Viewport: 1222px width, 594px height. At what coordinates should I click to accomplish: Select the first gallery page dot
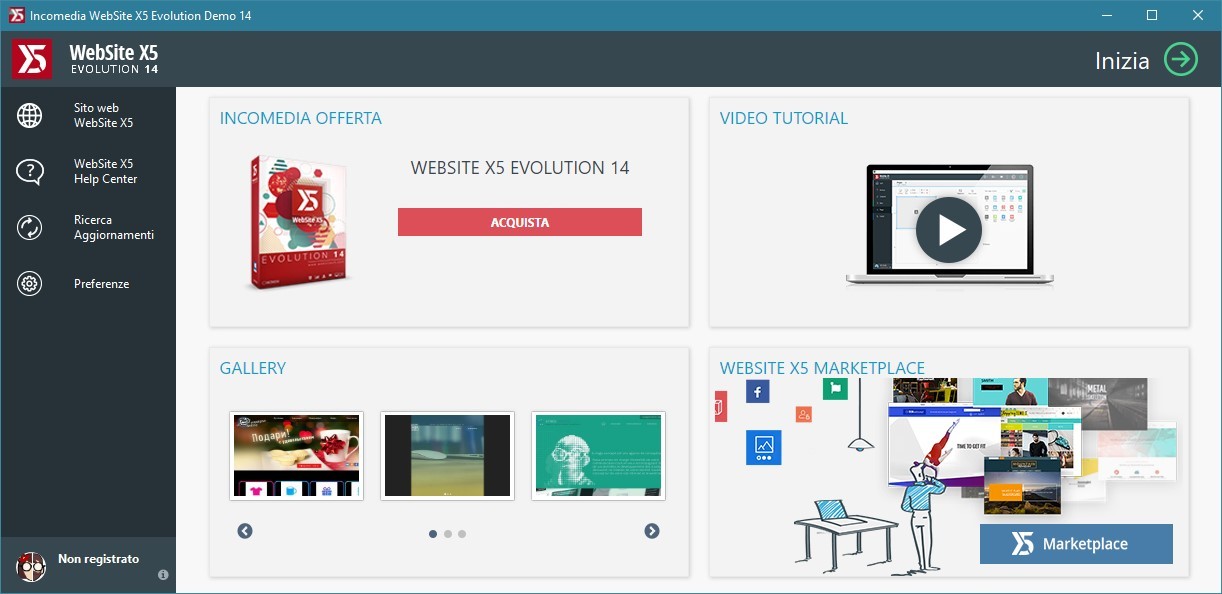coord(433,534)
